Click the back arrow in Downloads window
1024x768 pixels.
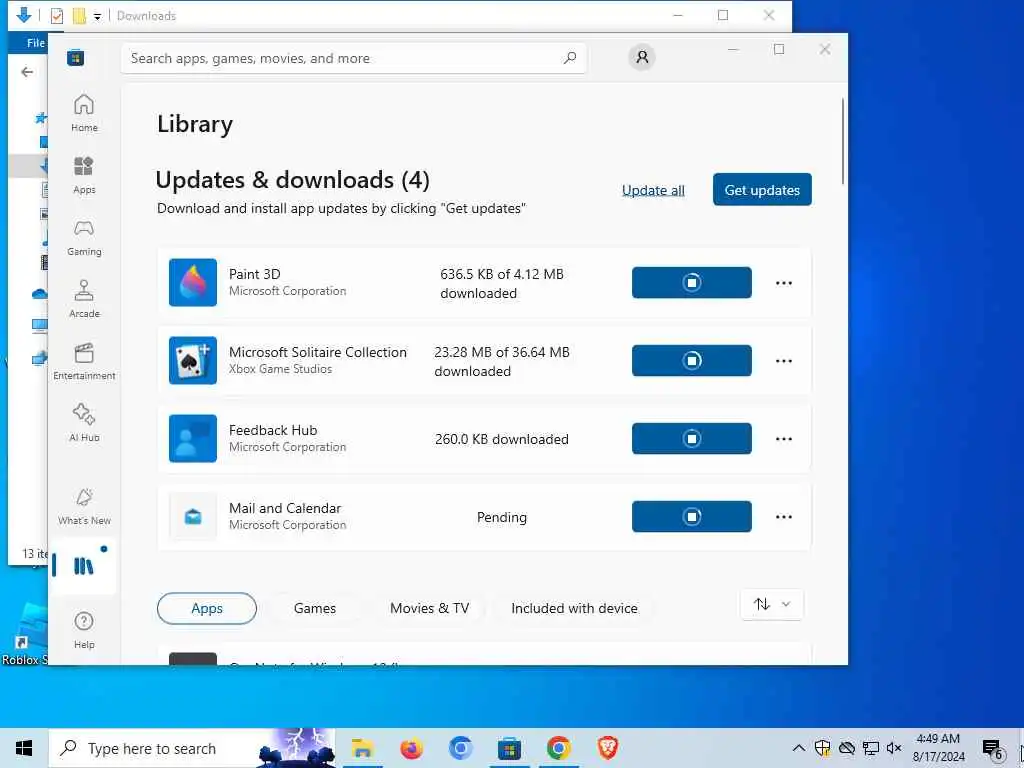(27, 72)
